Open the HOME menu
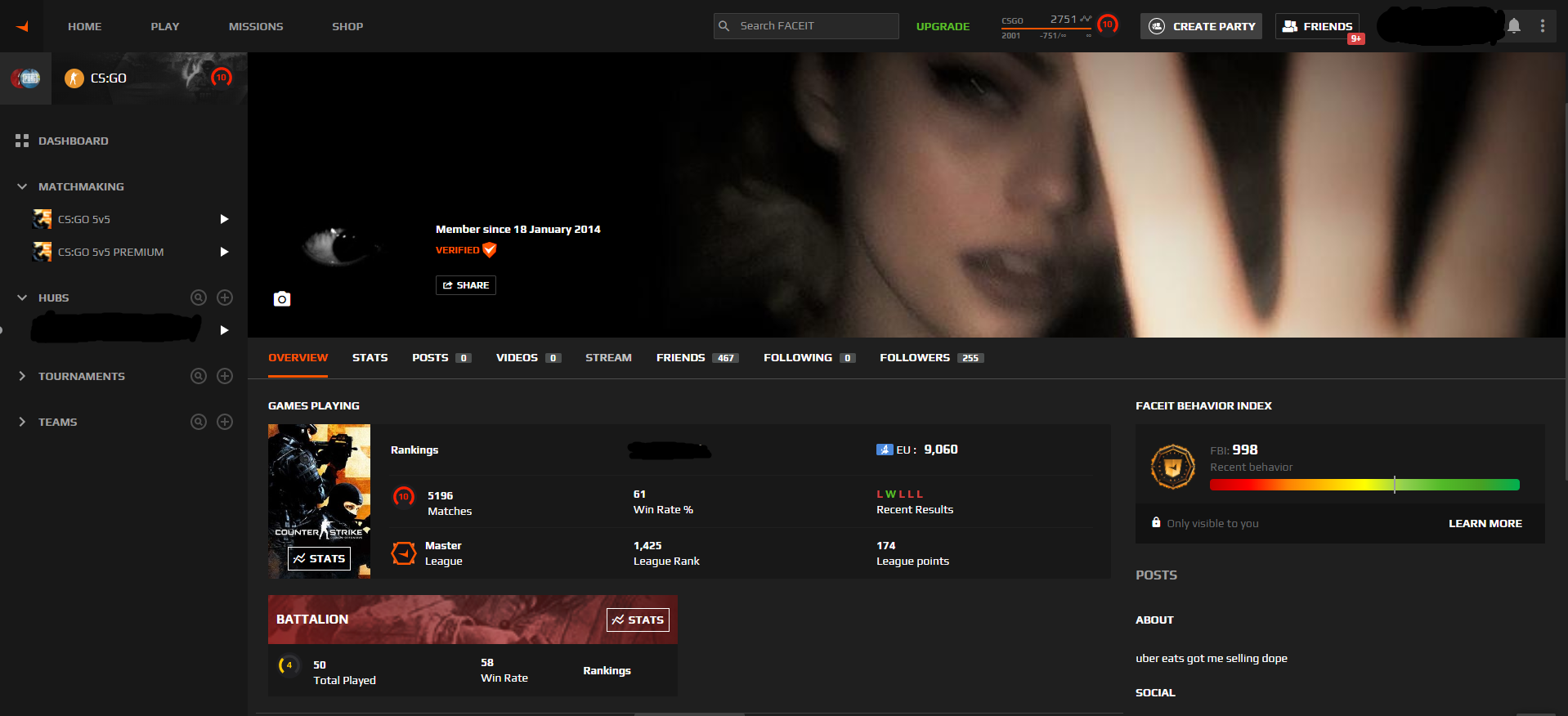 coord(85,26)
